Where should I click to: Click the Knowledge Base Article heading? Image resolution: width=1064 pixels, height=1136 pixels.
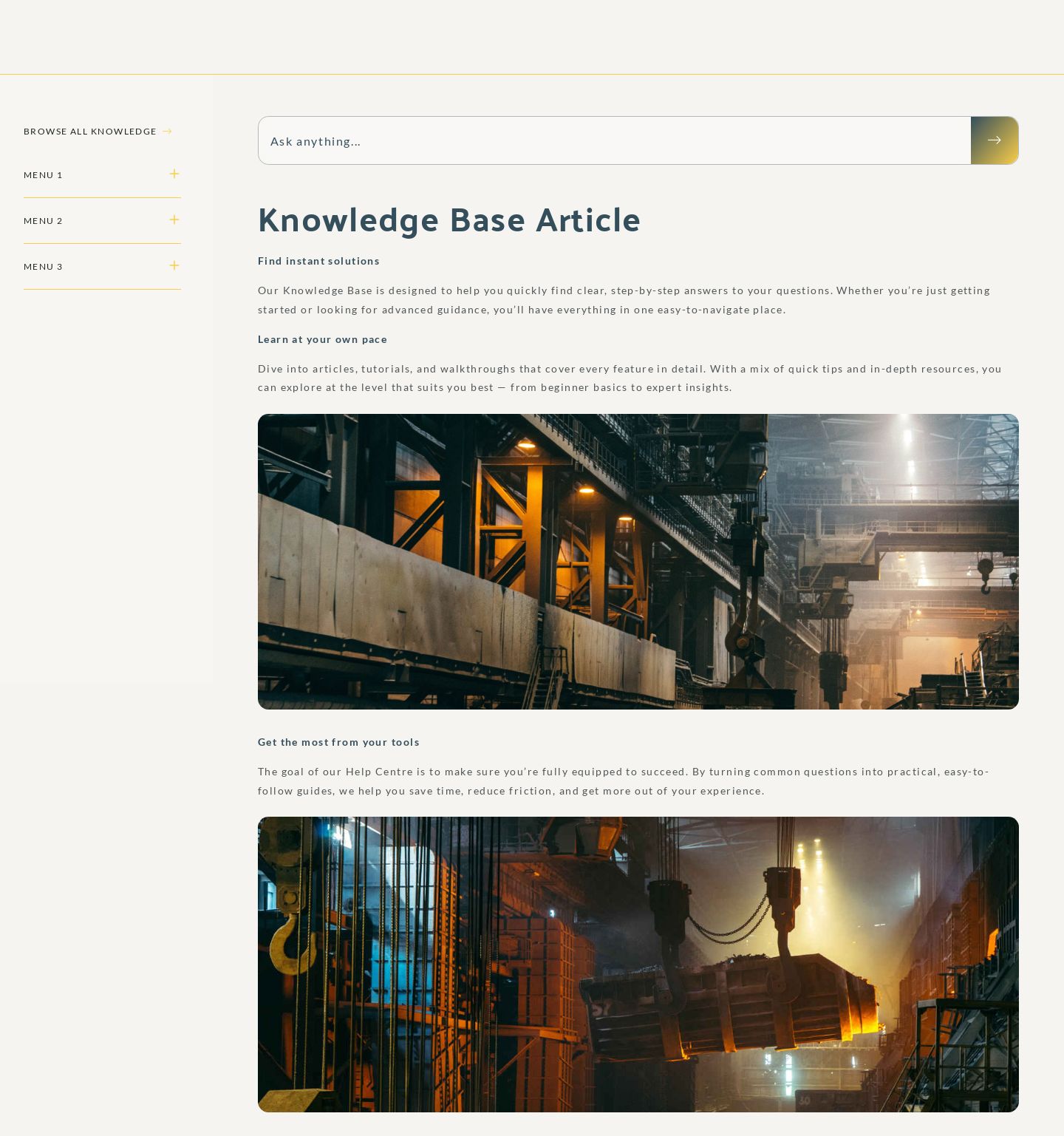(449, 220)
